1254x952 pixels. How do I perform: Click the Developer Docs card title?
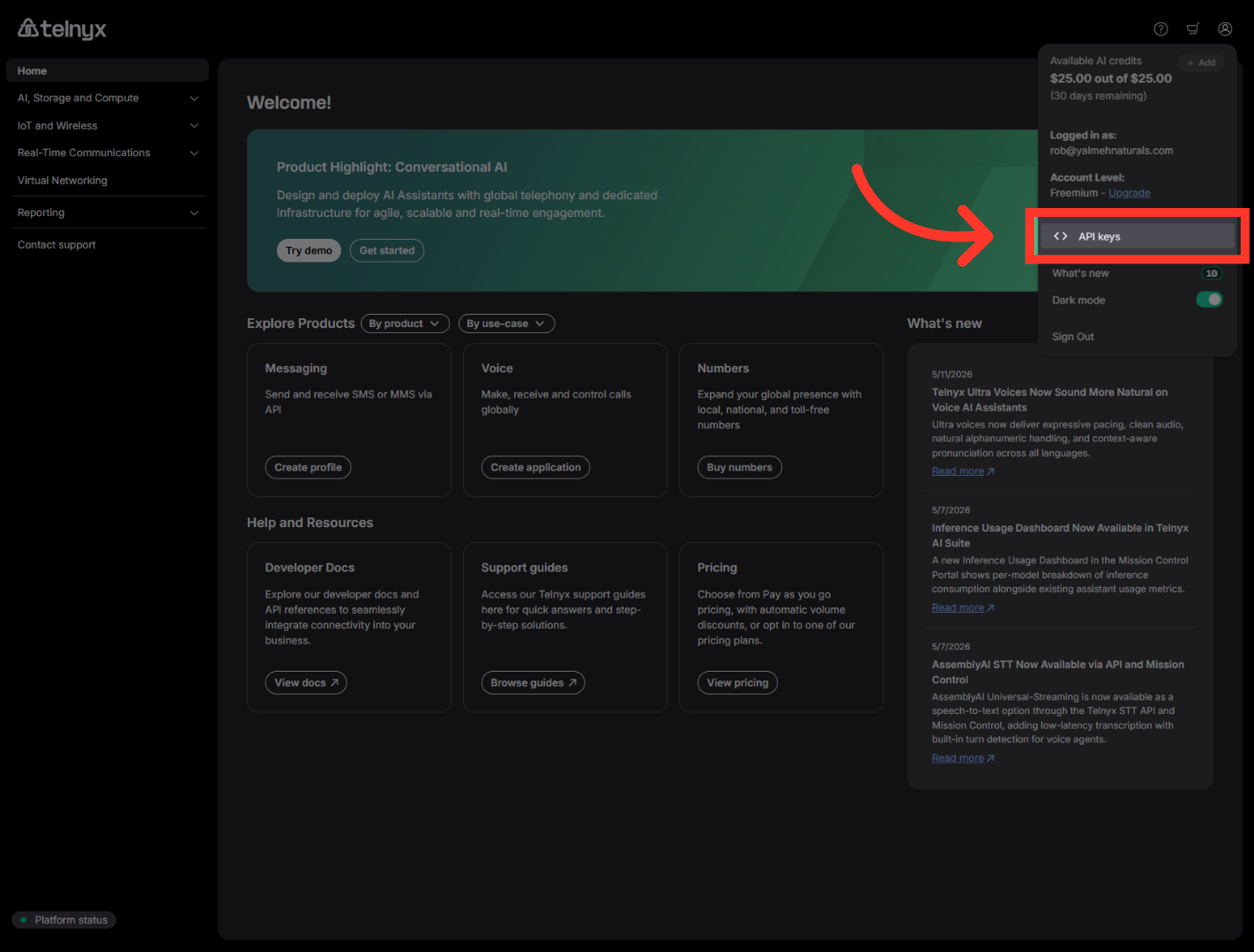point(310,568)
